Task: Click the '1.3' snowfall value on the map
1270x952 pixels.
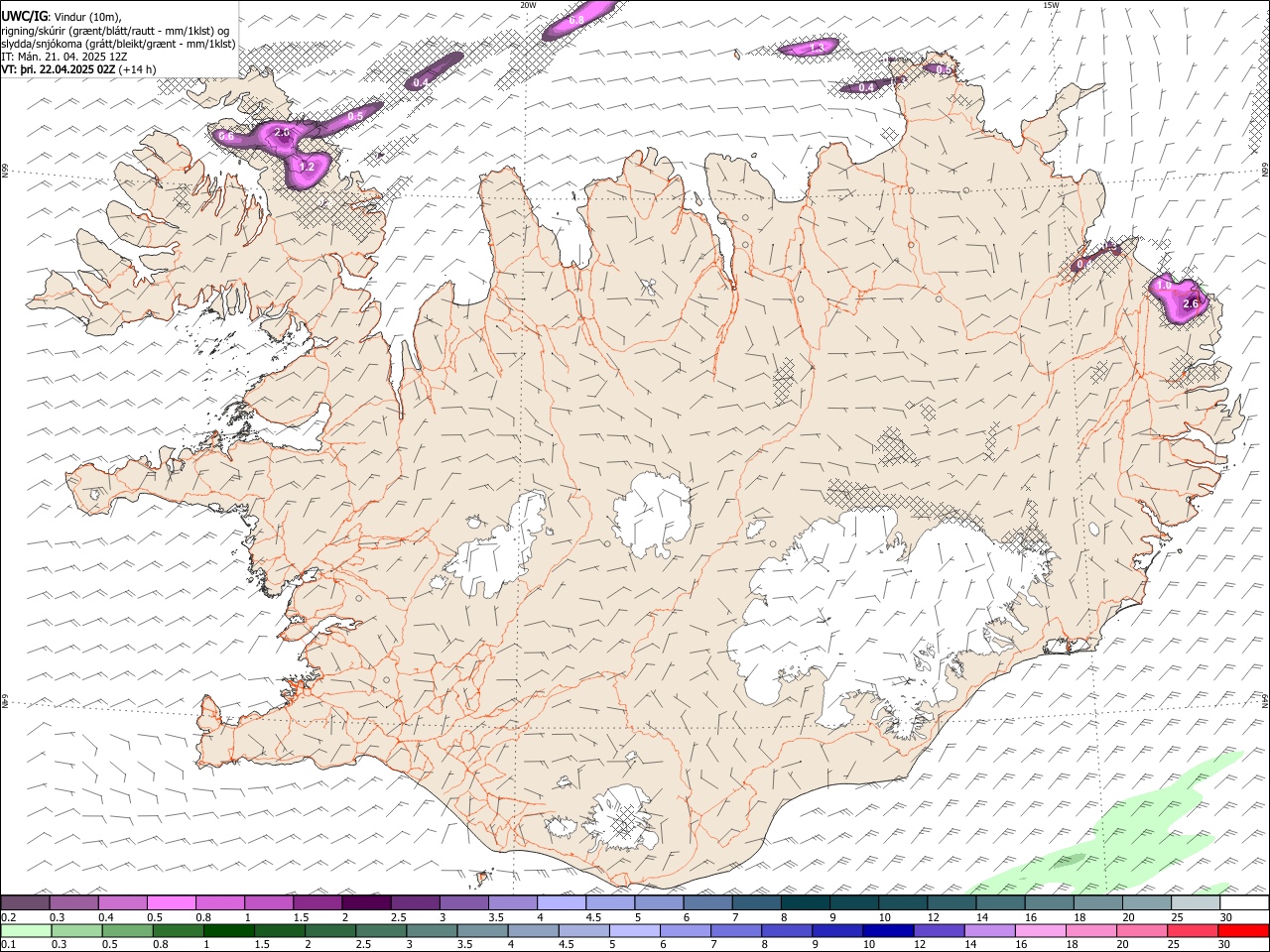Action: [x=818, y=48]
